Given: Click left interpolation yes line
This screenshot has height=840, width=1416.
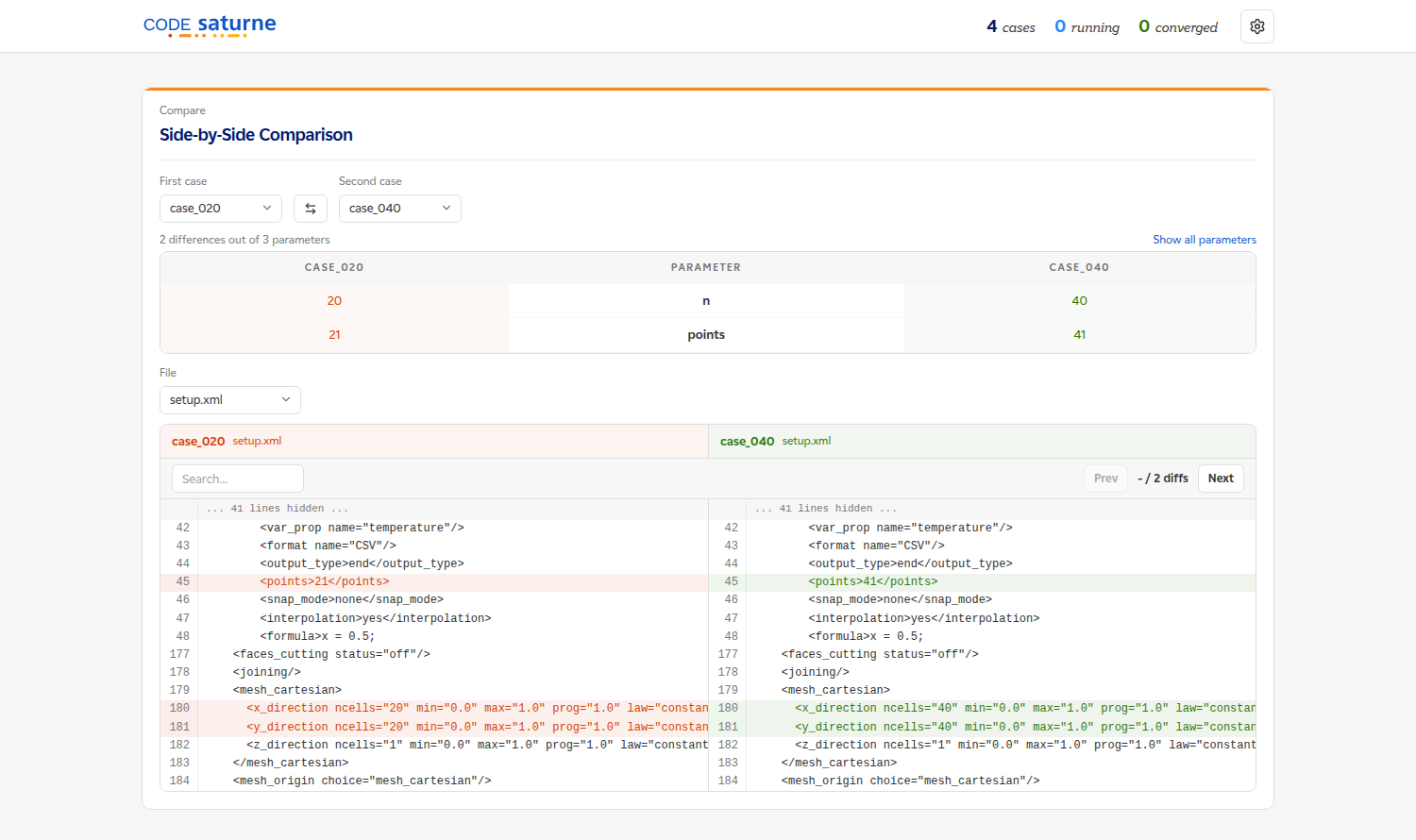Looking at the screenshot, I should 434,618.
